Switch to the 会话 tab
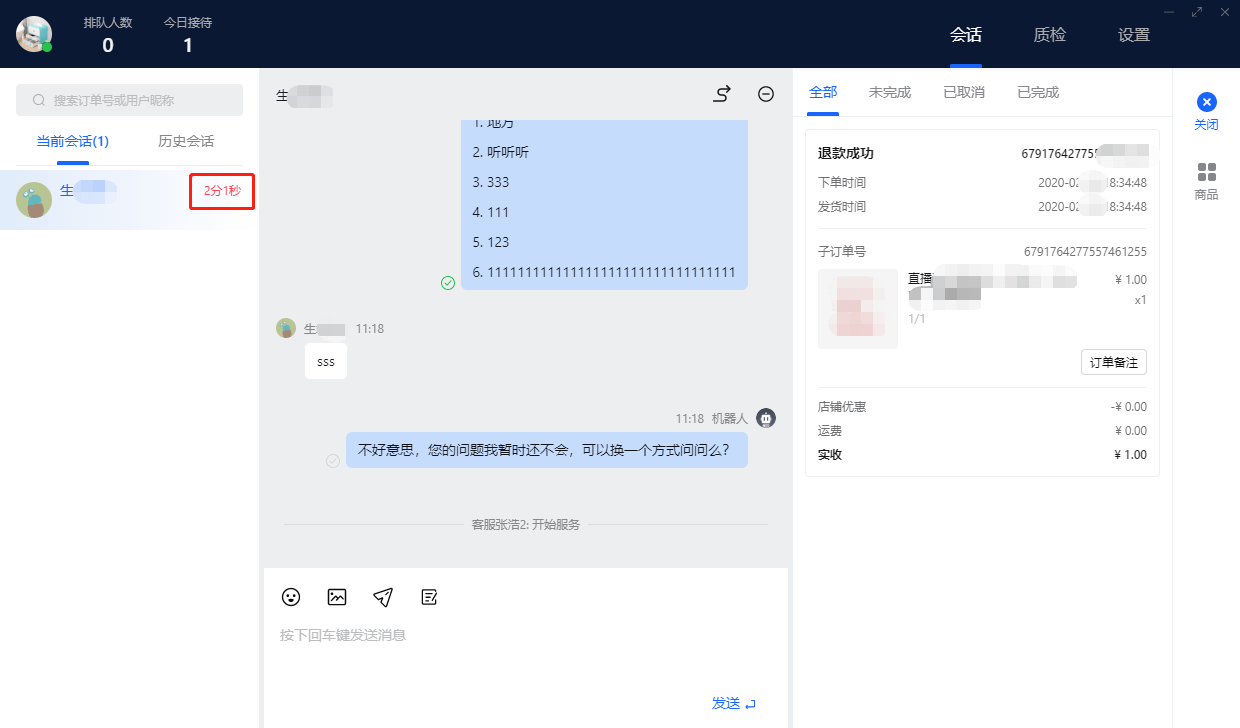Image resolution: width=1240 pixels, height=728 pixels. pyautogui.click(x=966, y=34)
